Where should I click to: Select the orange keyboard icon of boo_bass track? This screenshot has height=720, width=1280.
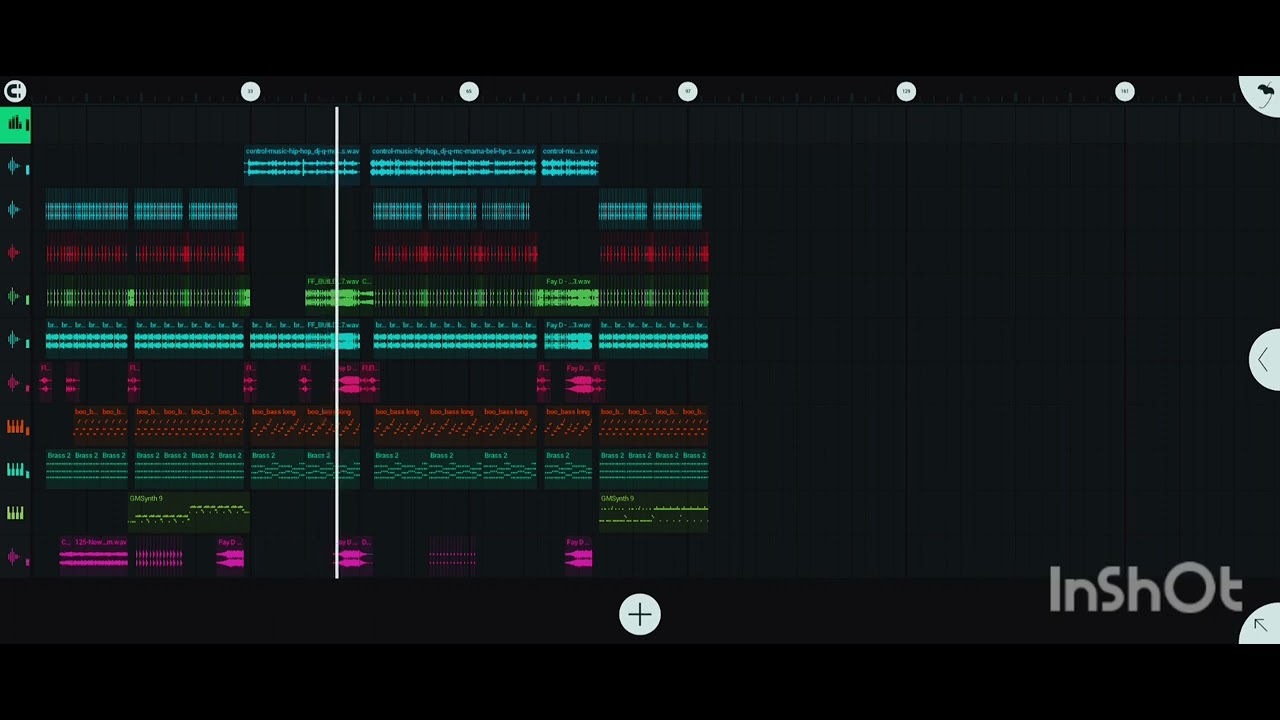coord(15,427)
